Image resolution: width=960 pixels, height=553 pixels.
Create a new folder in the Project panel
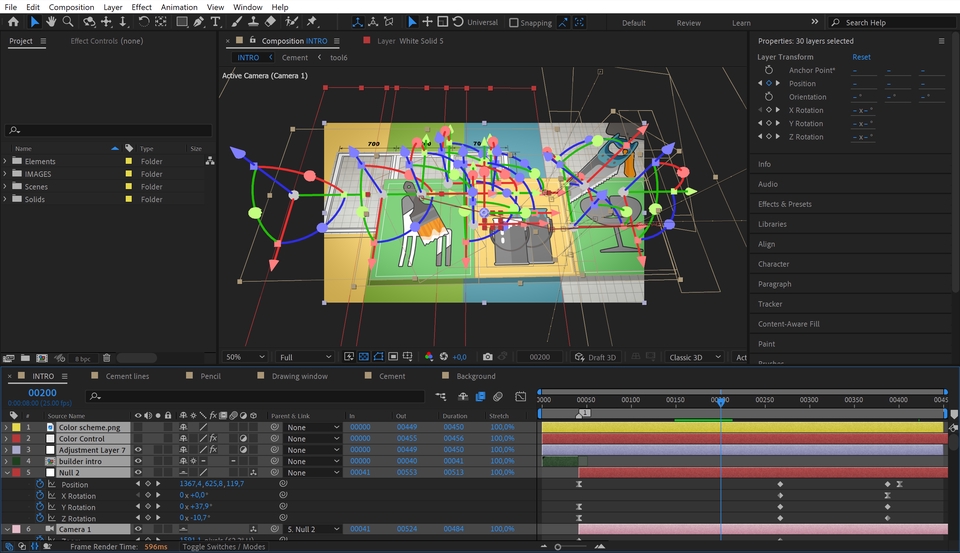click(x=25, y=358)
